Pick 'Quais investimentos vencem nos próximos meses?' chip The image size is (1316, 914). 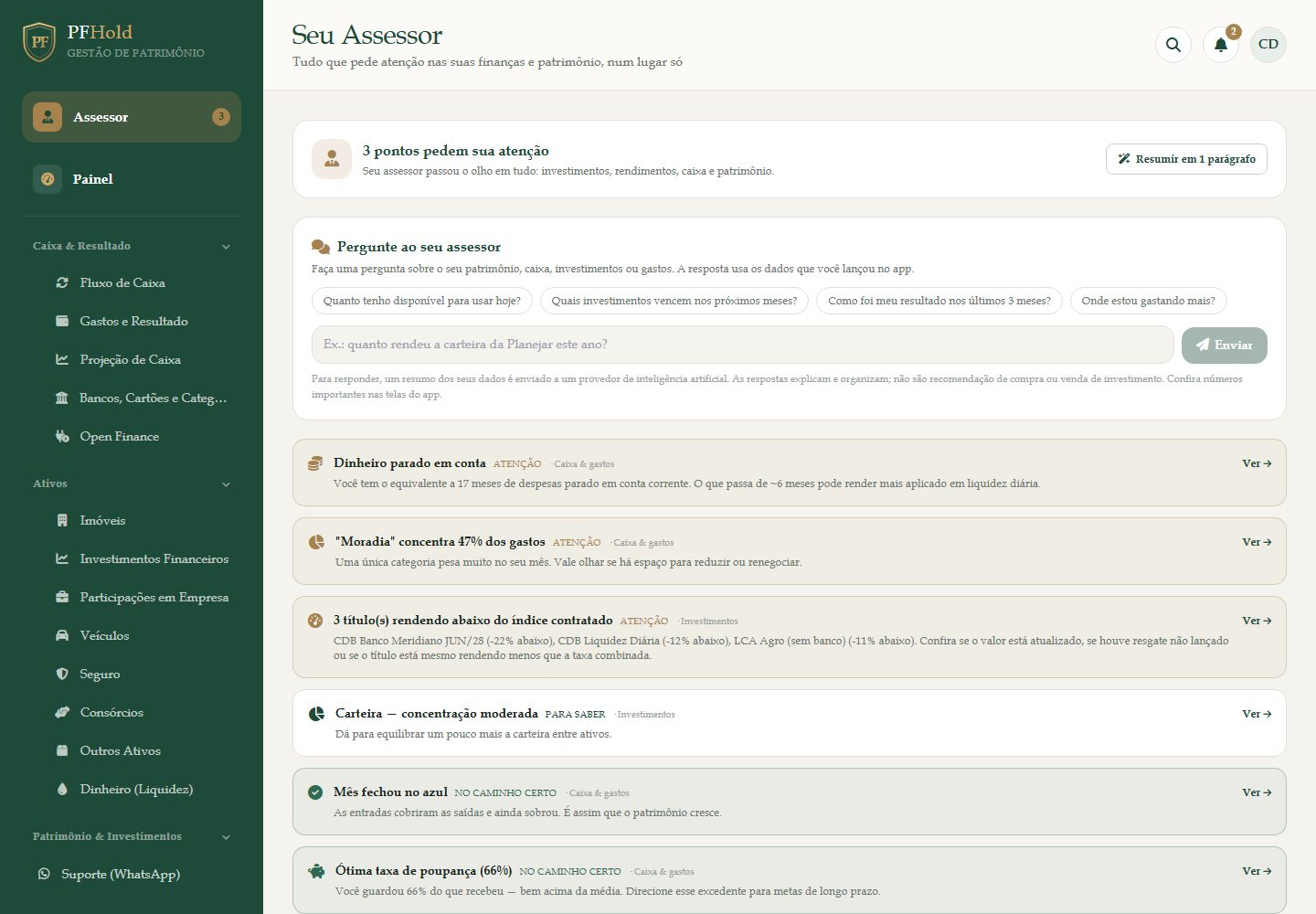pyautogui.click(x=674, y=301)
